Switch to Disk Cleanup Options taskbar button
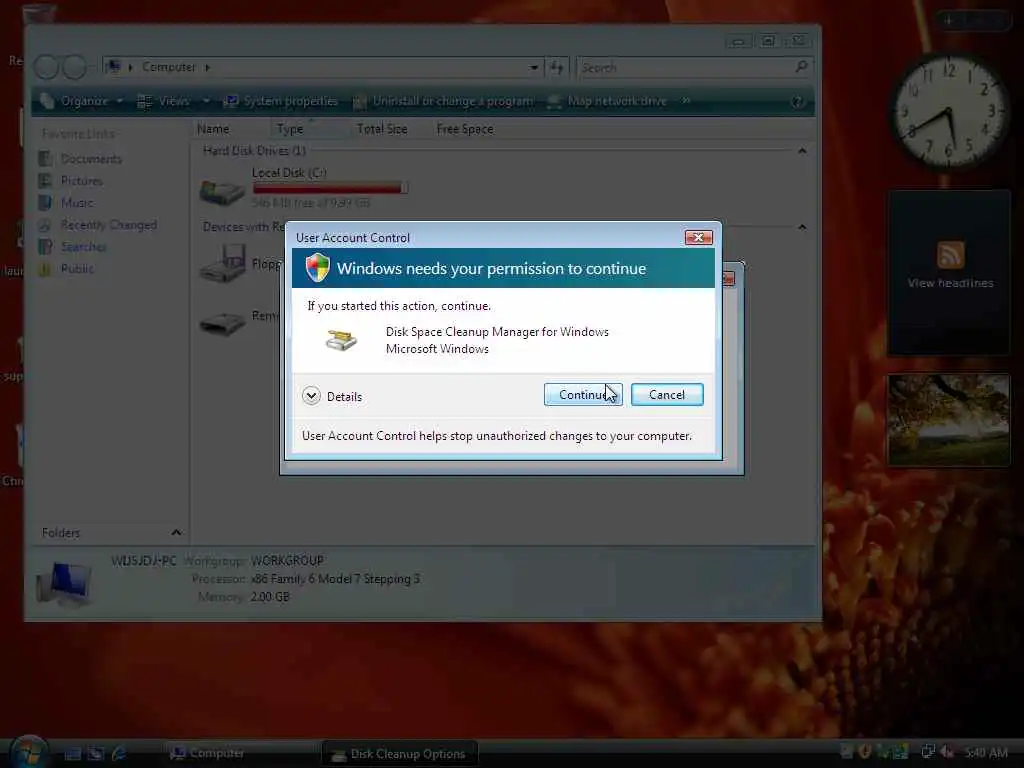The width and height of the screenshot is (1024, 768). [x=400, y=754]
